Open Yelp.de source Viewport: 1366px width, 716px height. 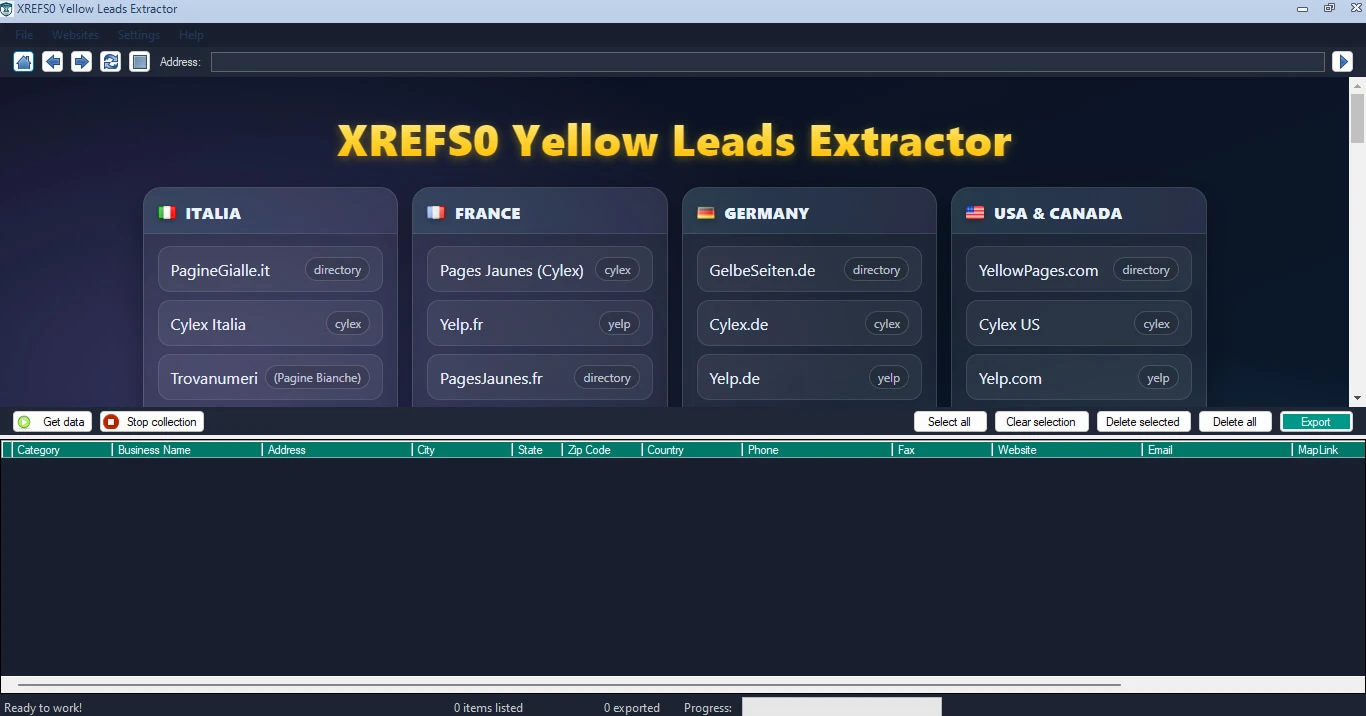[809, 378]
